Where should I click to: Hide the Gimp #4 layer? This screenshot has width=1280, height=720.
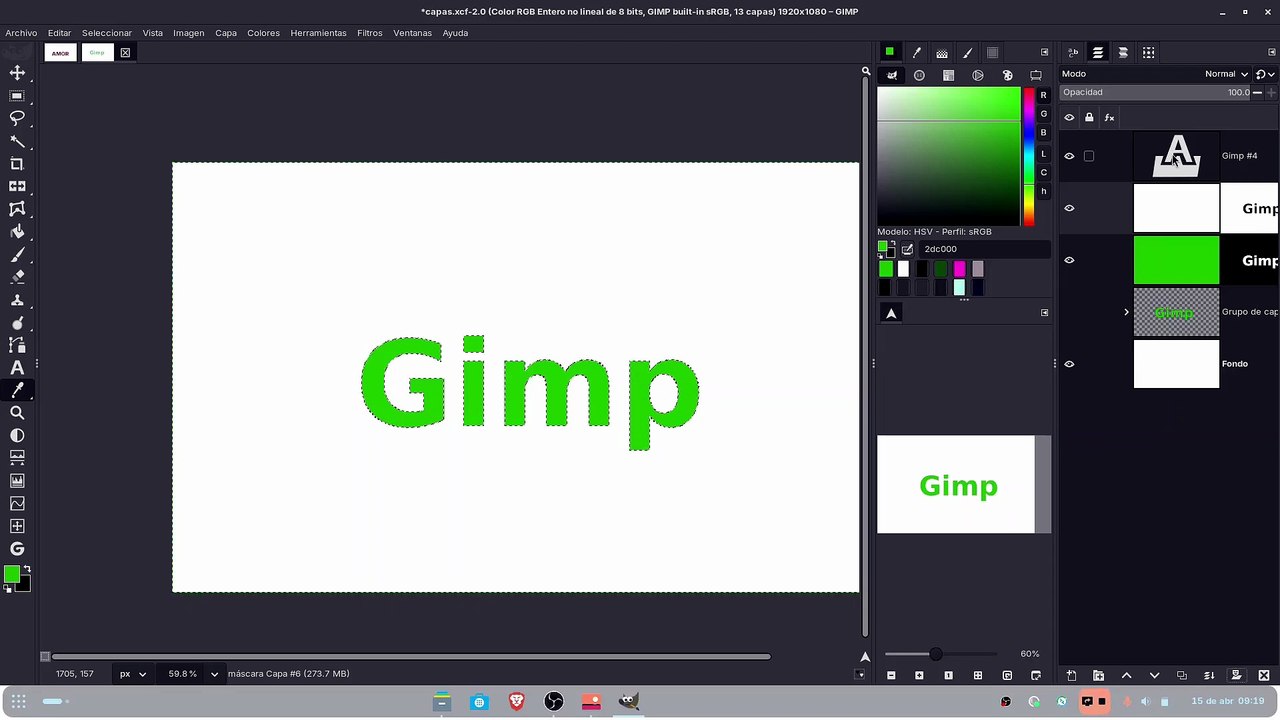pyautogui.click(x=1069, y=156)
